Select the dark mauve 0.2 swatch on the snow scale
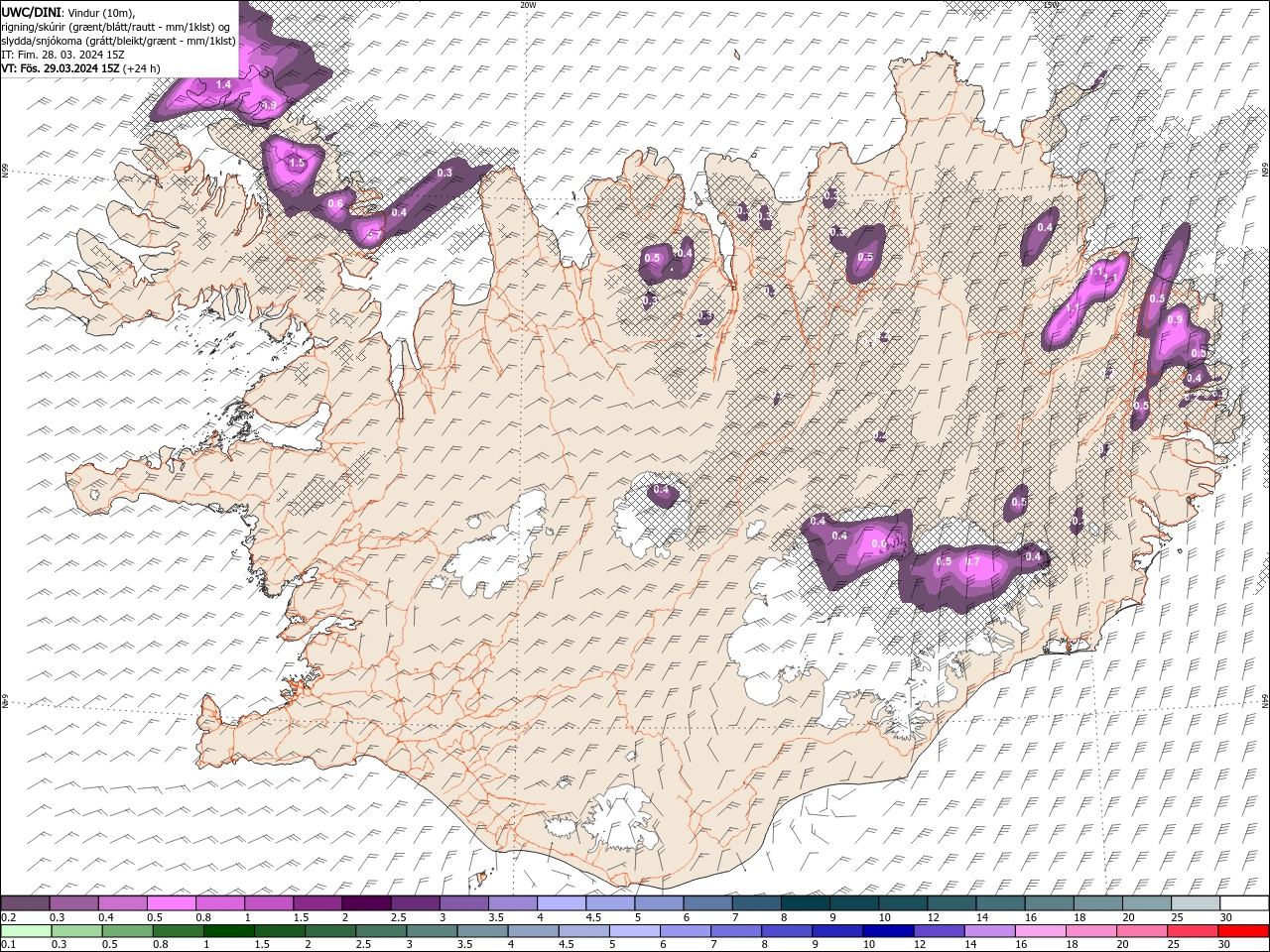The width and height of the screenshot is (1270, 952). point(26,903)
